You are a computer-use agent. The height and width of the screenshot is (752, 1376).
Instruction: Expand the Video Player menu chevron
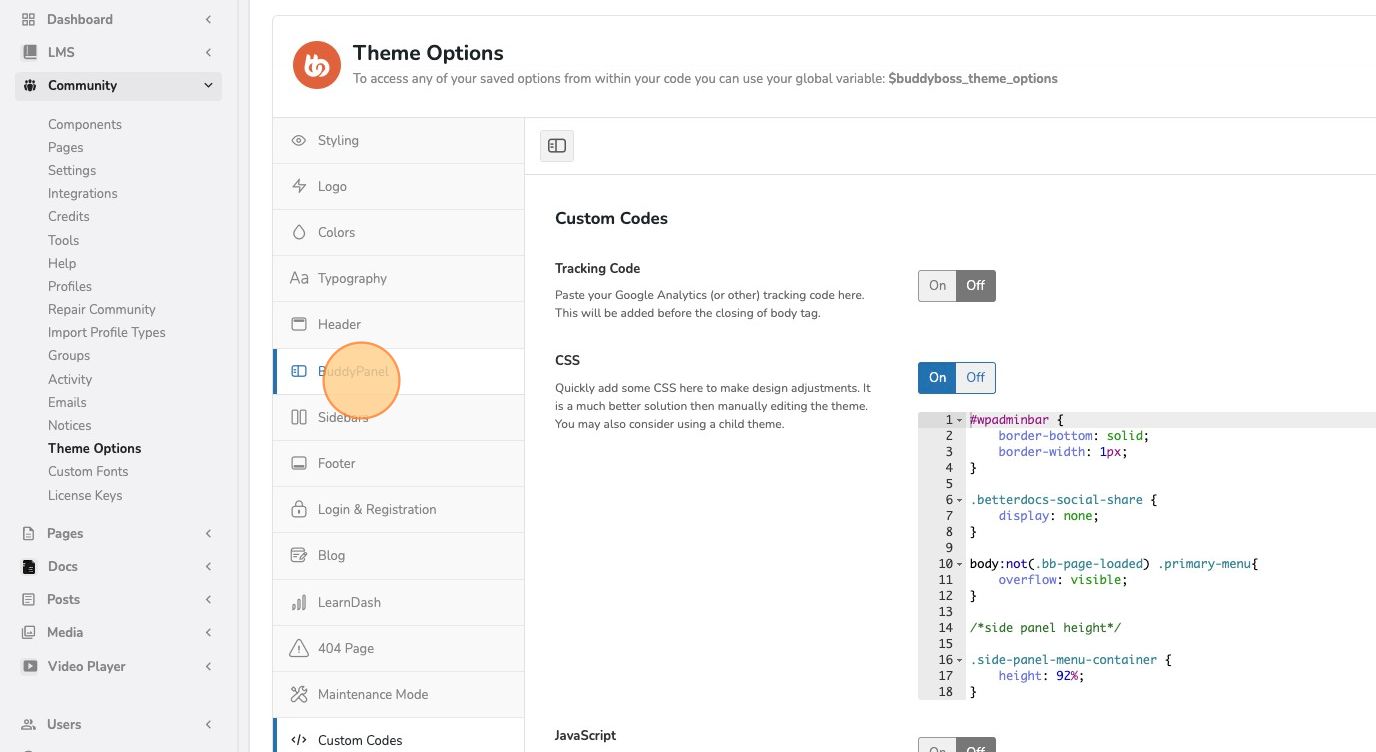tap(208, 666)
